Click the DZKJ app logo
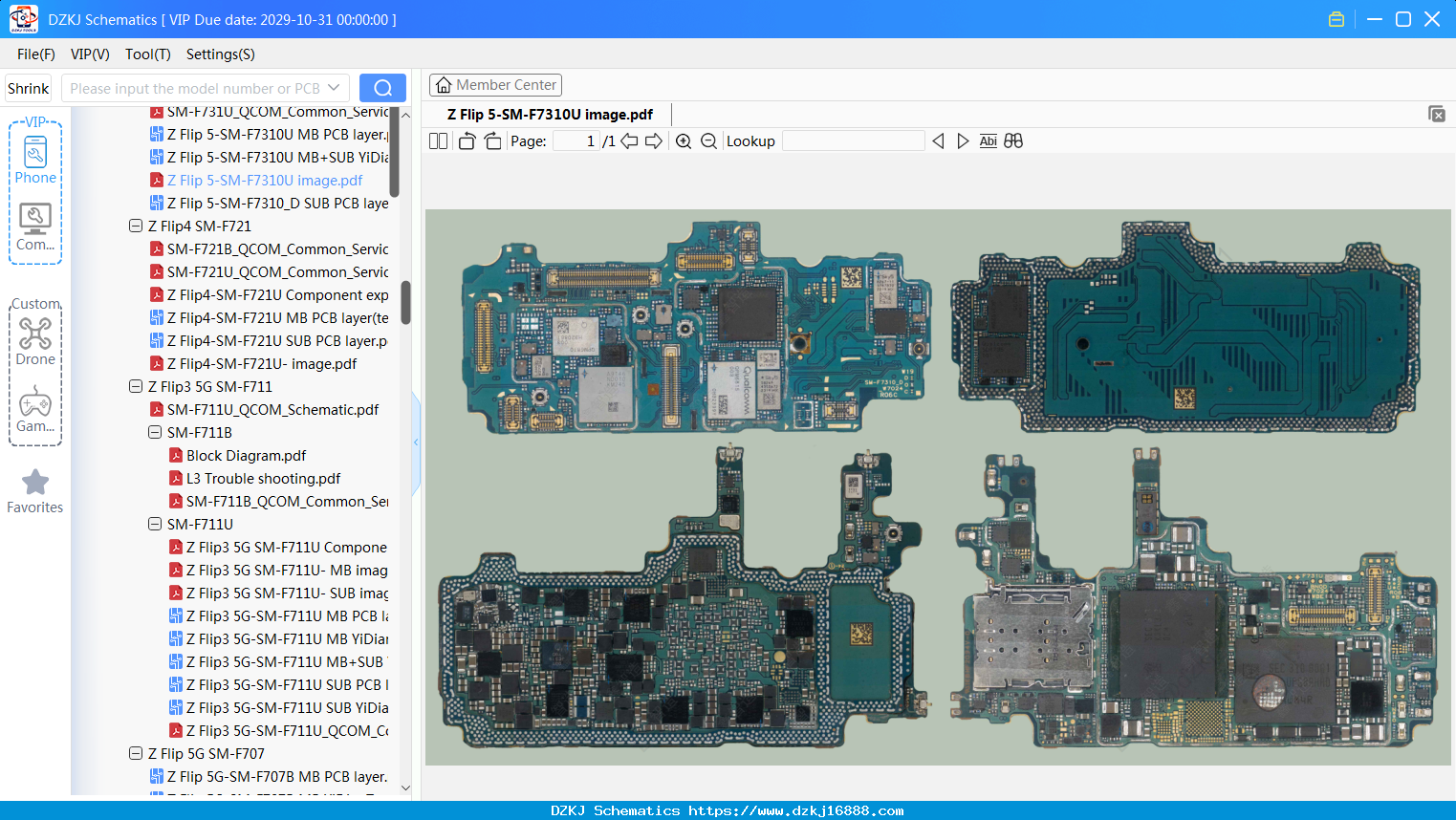 click(x=23, y=19)
